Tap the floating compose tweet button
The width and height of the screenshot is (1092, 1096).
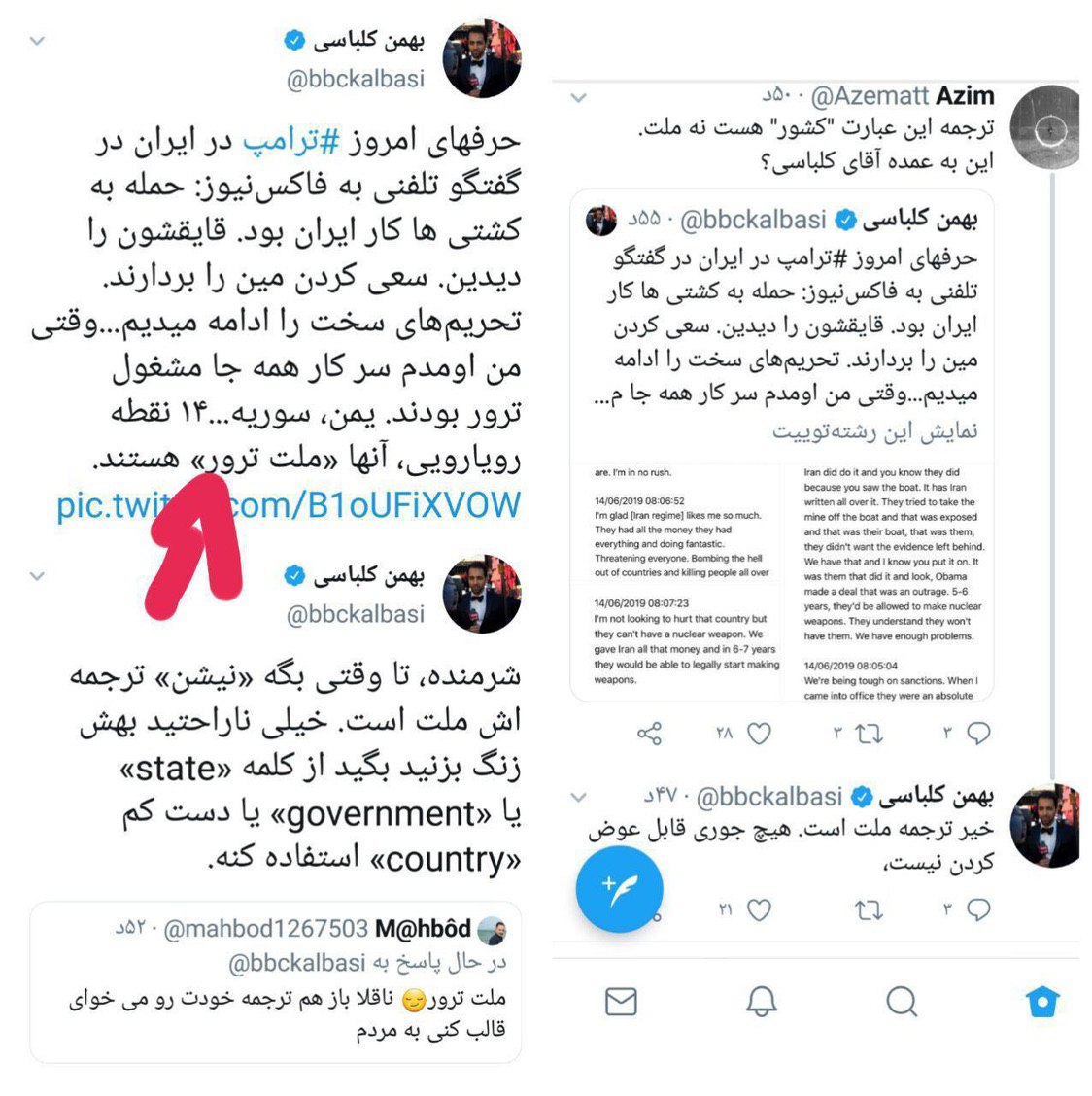[x=620, y=889]
